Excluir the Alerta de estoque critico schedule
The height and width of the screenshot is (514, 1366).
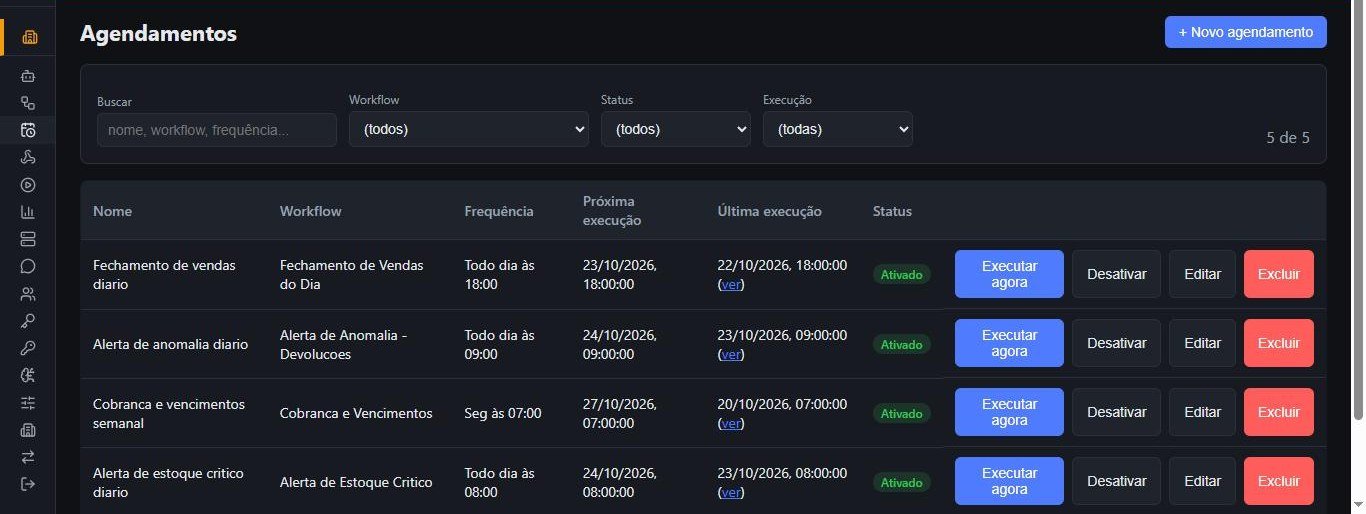coord(1279,481)
